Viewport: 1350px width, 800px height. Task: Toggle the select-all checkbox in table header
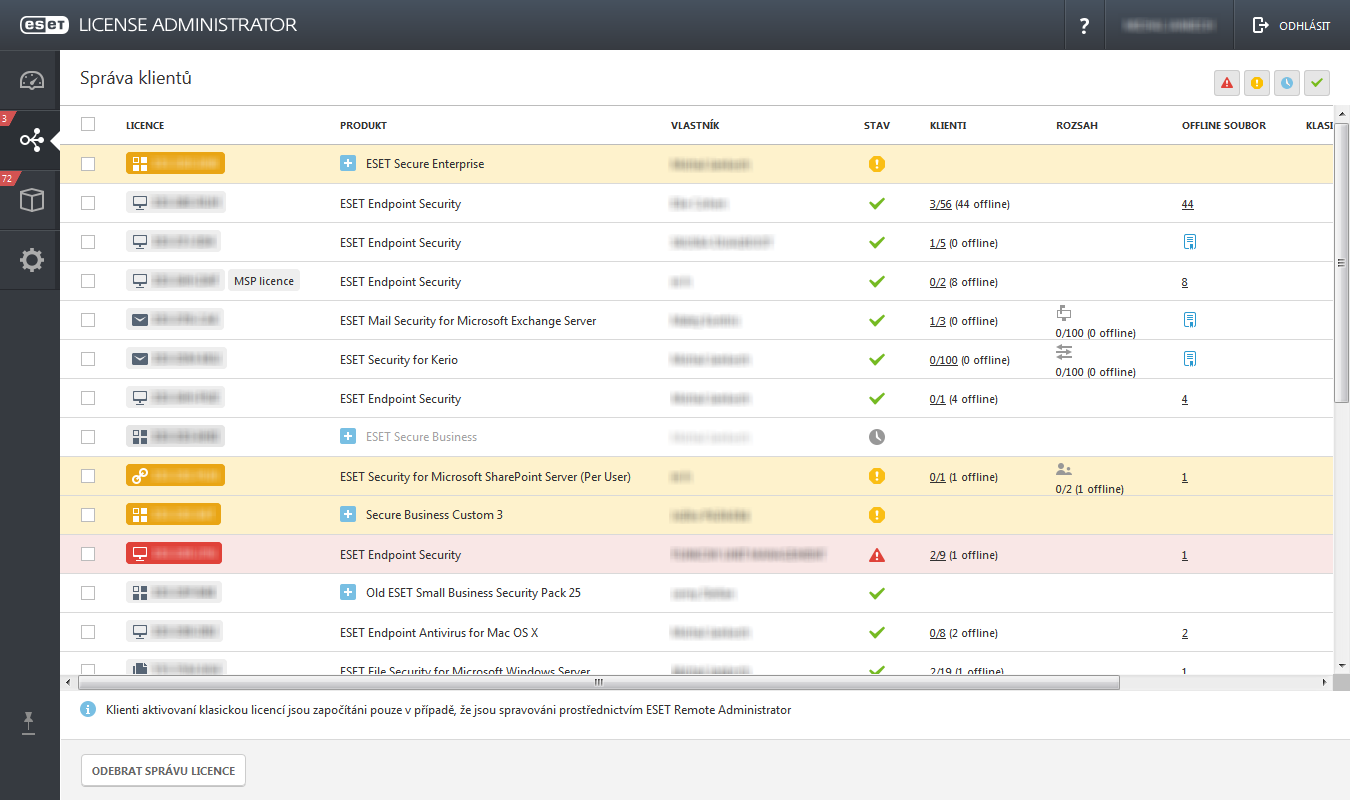88,124
